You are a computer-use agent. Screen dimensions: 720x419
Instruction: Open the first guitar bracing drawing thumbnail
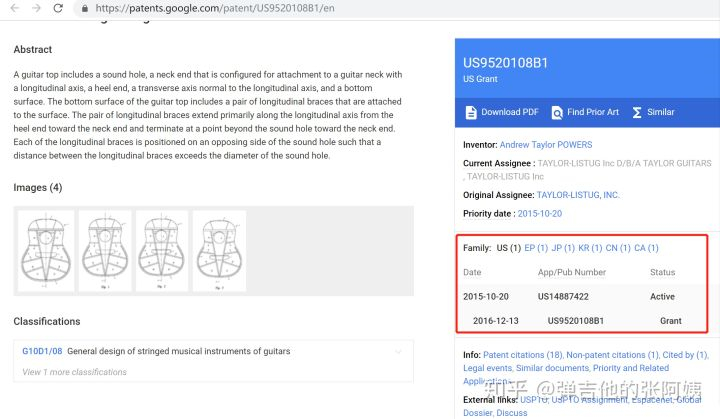pyautogui.click(x=44, y=250)
